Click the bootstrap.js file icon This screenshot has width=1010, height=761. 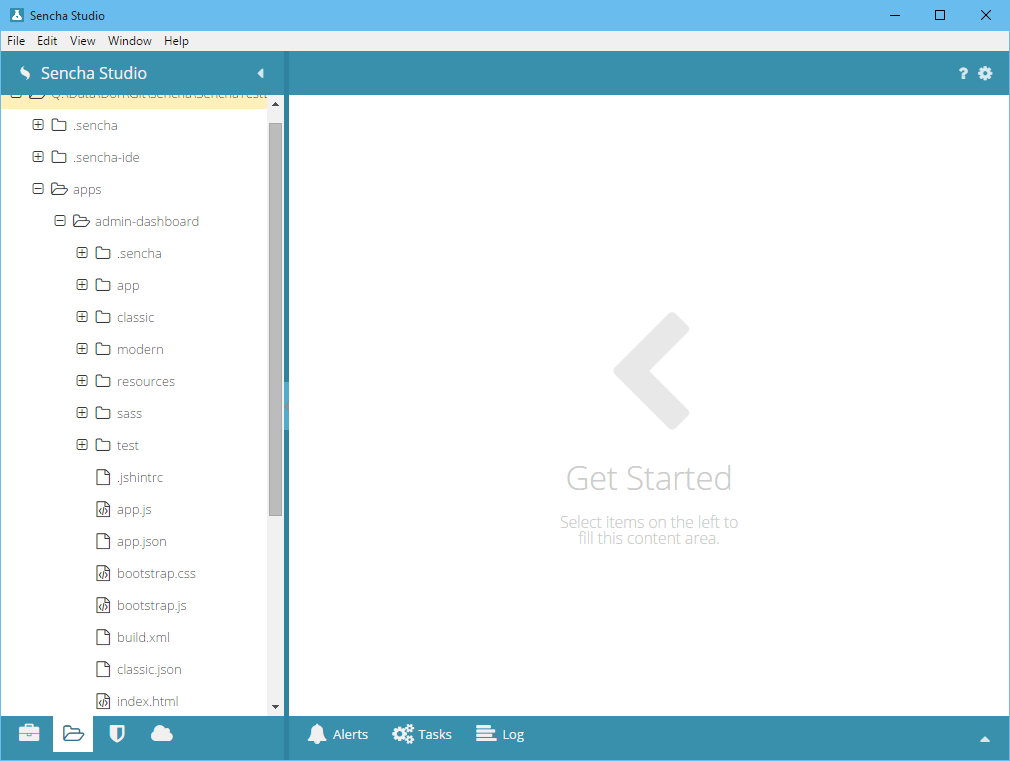click(103, 605)
